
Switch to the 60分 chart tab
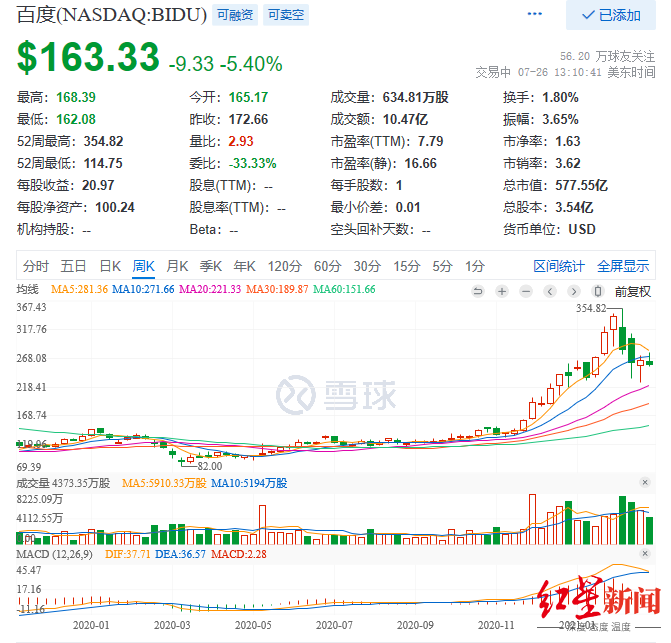click(327, 266)
